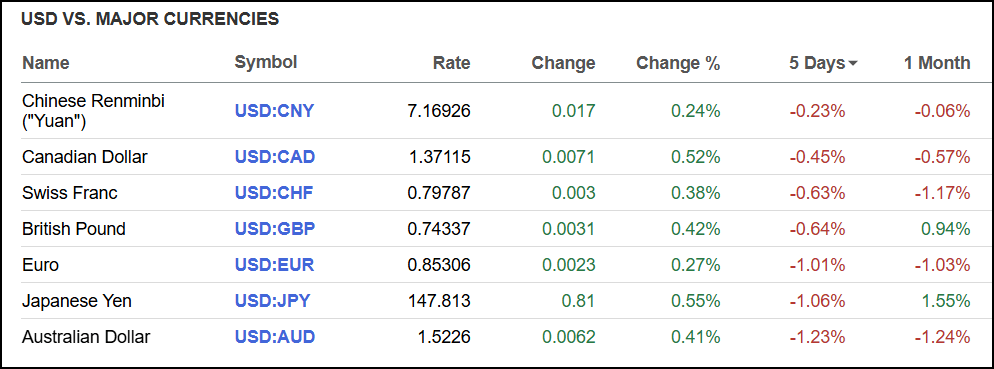This screenshot has height=369, width=994.
Task: Select the Chinese Renminbi ("Yuan") name cell
Action: [x=93, y=111]
